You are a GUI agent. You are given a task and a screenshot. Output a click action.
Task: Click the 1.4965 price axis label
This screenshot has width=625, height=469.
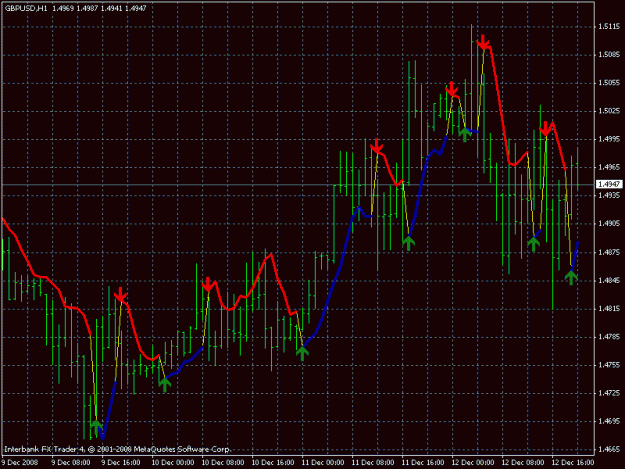tap(609, 167)
